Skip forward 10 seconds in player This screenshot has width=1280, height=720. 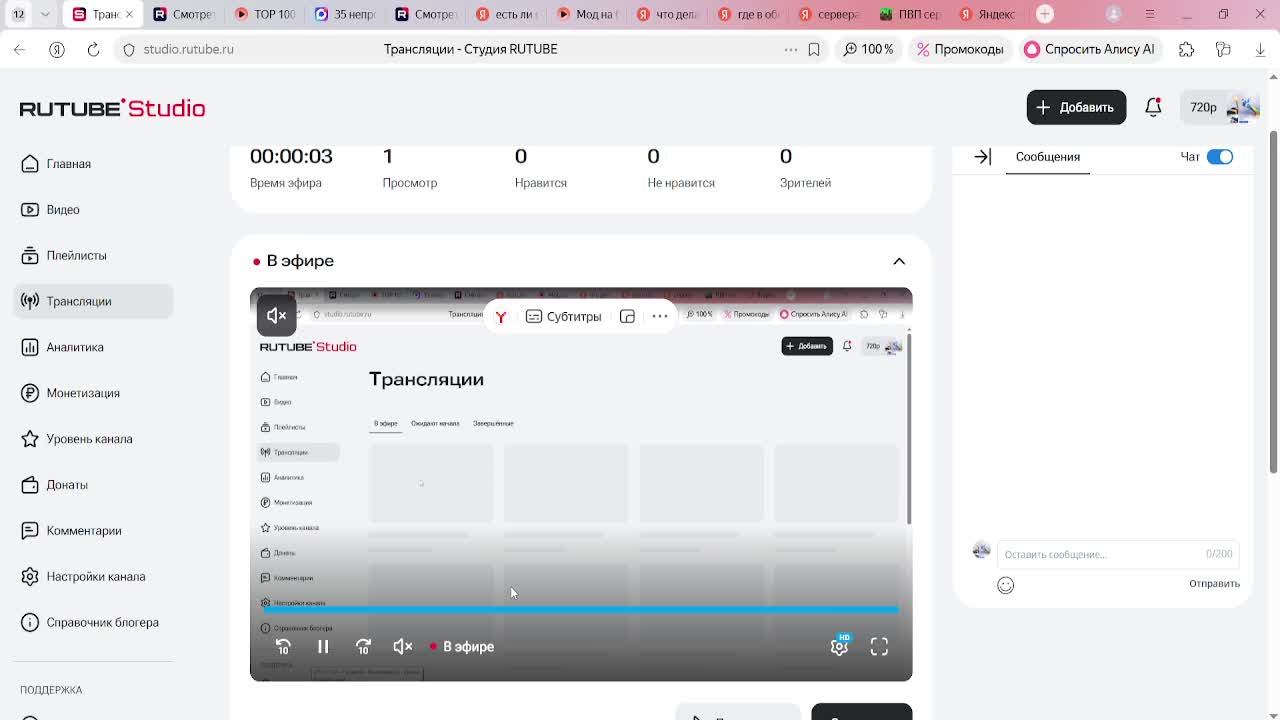(x=363, y=647)
